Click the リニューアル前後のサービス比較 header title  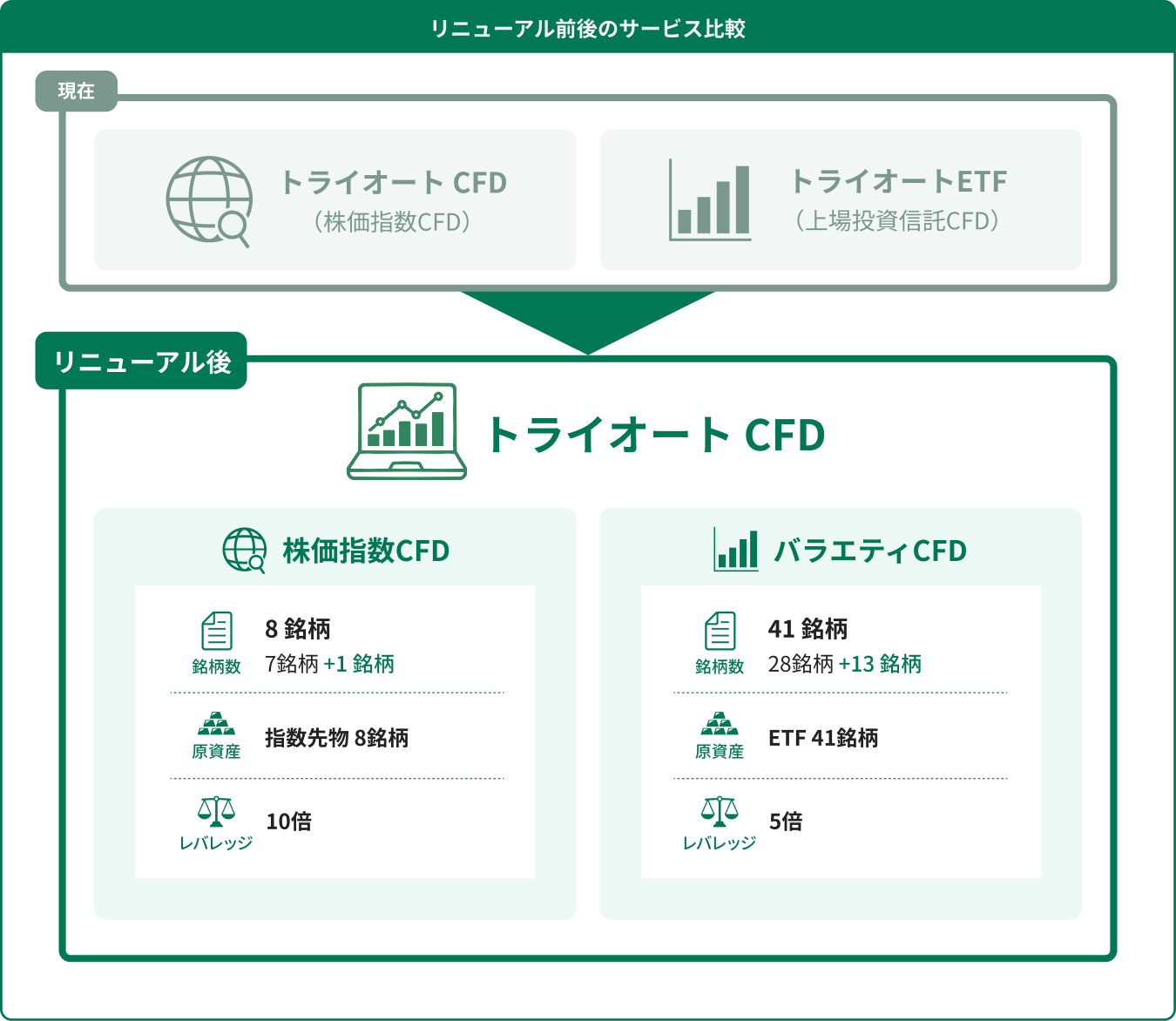(x=588, y=29)
